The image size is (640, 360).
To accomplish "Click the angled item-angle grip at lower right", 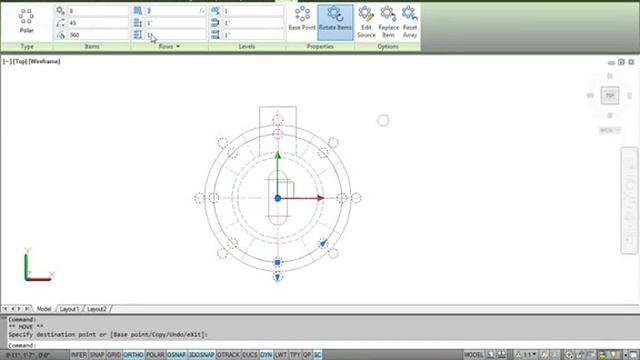I will (x=323, y=243).
